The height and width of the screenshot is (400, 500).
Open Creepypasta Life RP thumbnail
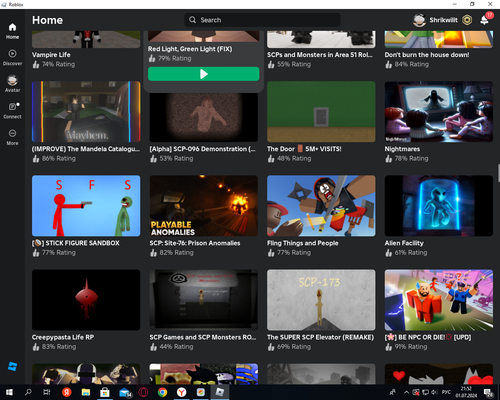(x=86, y=300)
